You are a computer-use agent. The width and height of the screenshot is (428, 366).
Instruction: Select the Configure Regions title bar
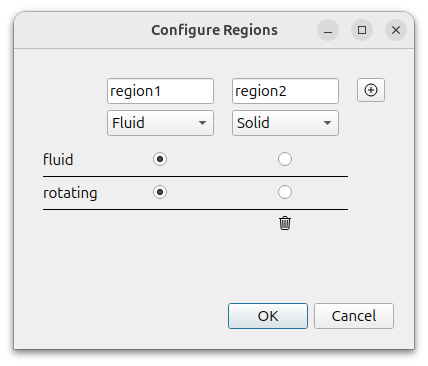point(214,30)
